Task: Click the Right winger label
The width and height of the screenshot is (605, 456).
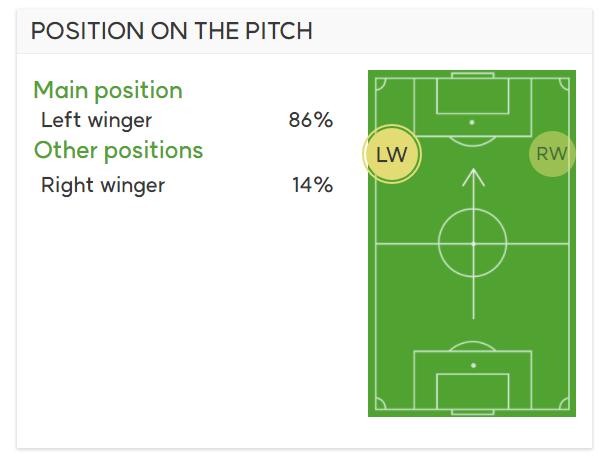Action: (103, 185)
